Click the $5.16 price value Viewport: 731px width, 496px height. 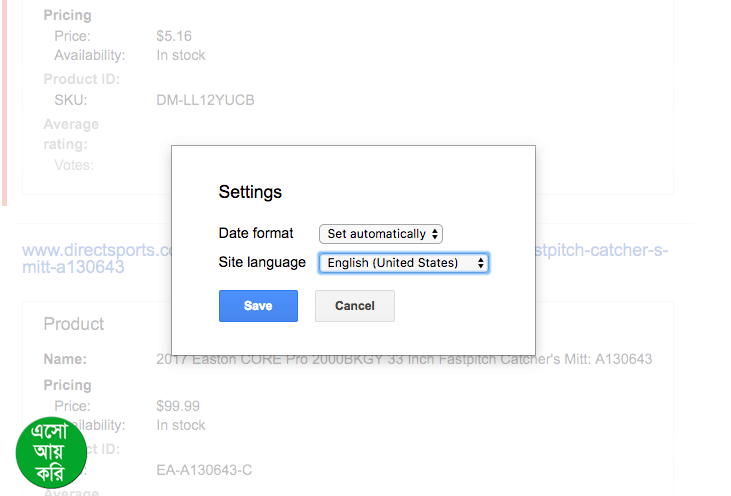click(174, 36)
